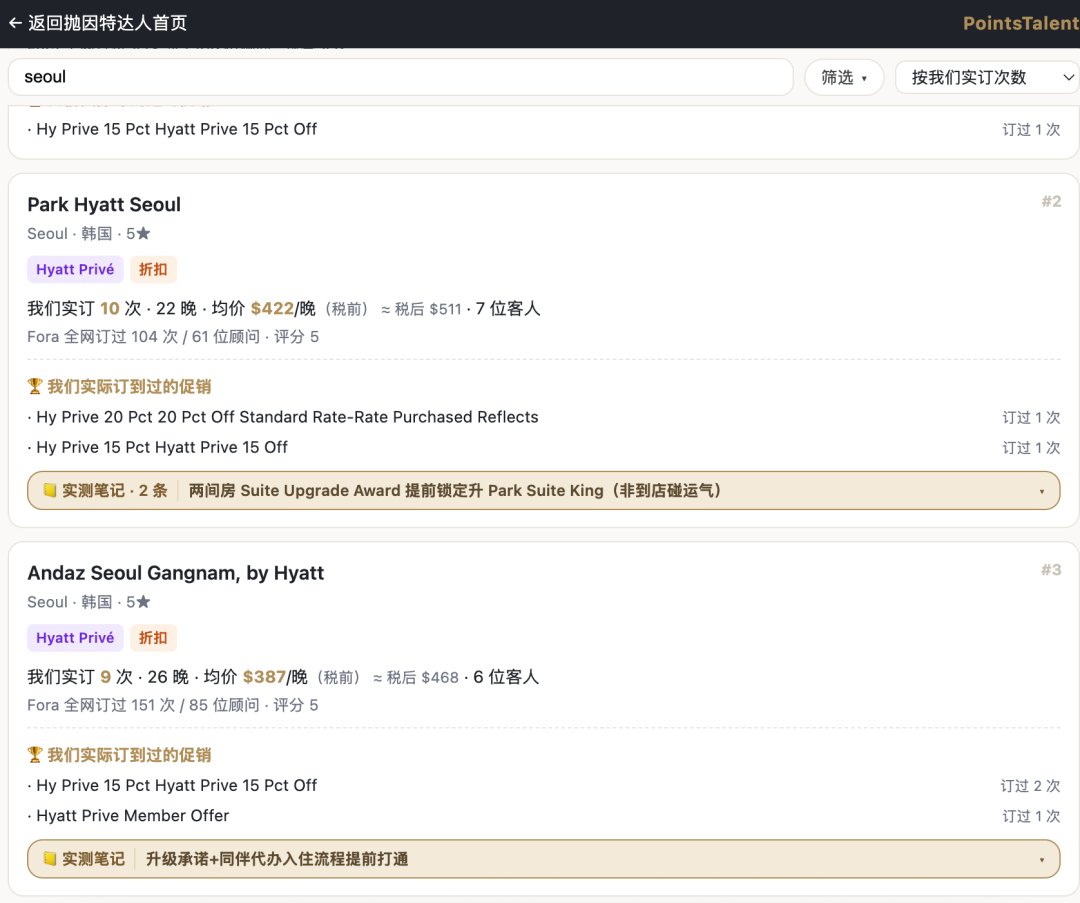
Task: Open the 筛选 filter dropdown
Action: [844, 77]
